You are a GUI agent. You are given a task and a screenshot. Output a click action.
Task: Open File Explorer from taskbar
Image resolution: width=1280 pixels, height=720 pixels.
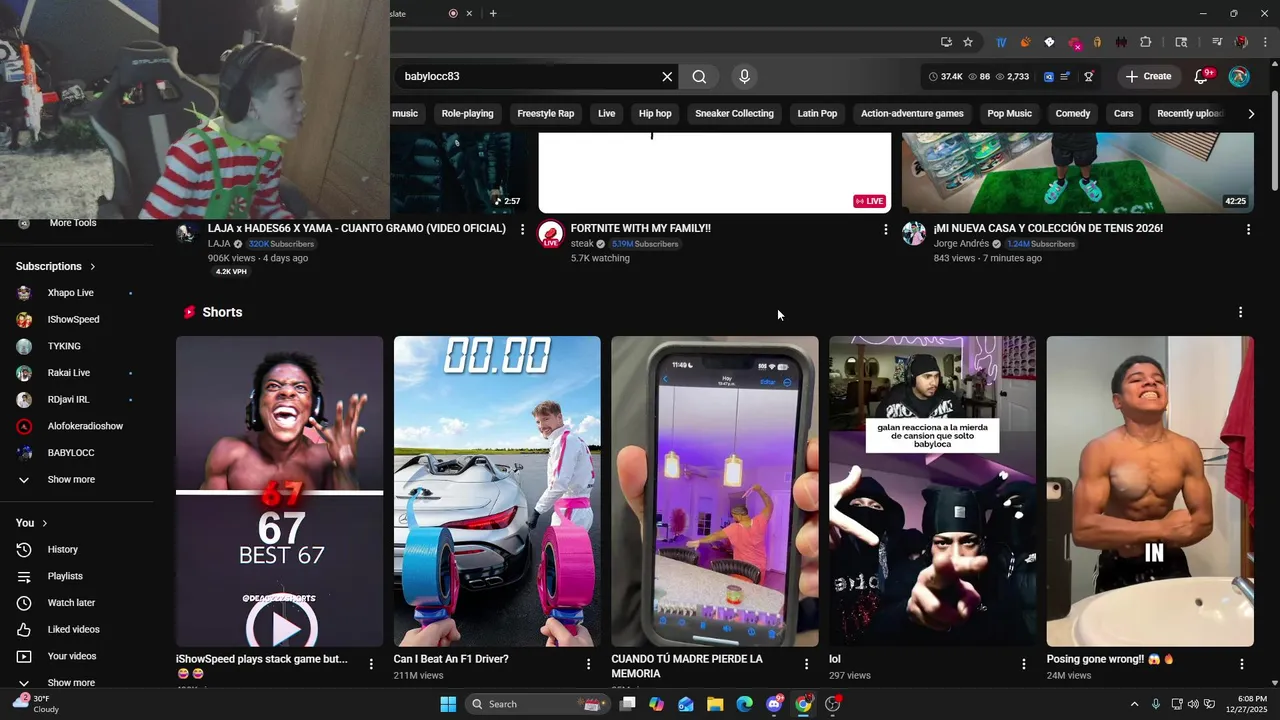715,704
